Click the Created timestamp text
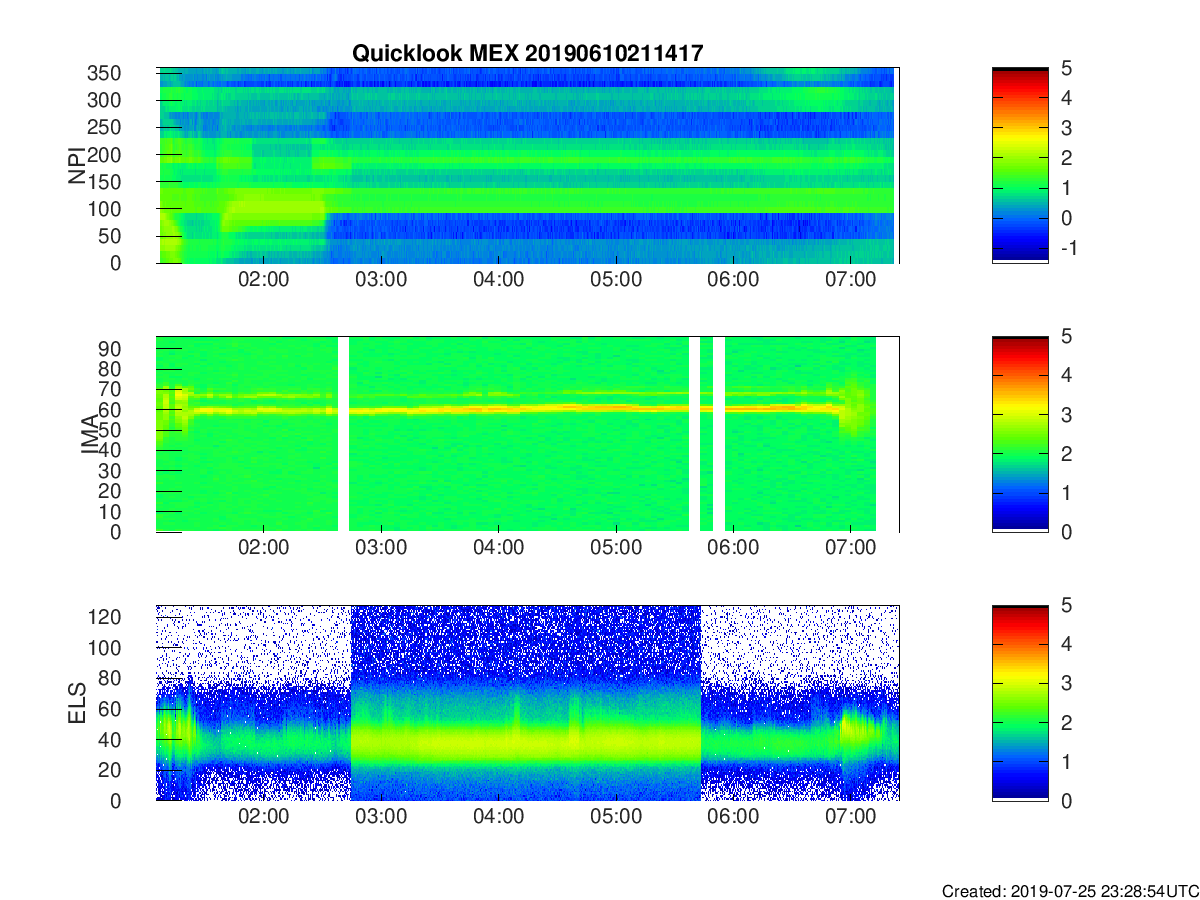 [1069, 890]
